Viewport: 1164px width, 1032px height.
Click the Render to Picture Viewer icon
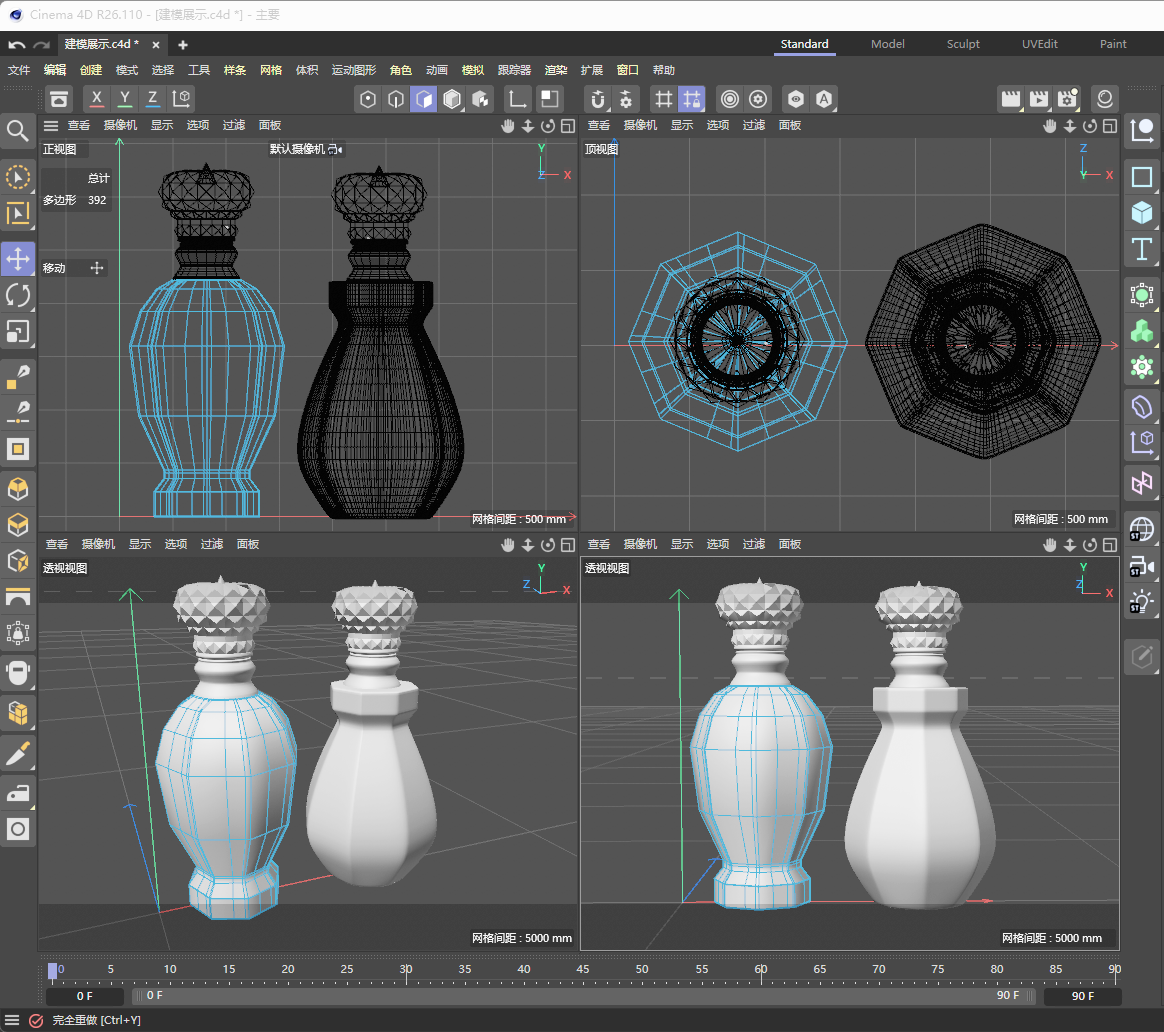click(1039, 99)
